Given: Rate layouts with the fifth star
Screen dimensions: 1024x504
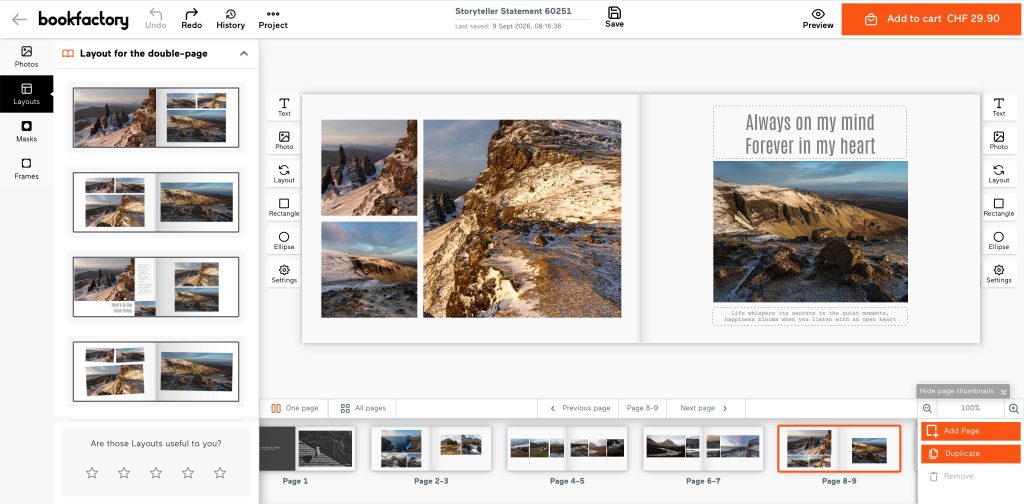Looking at the screenshot, I should 220,473.
